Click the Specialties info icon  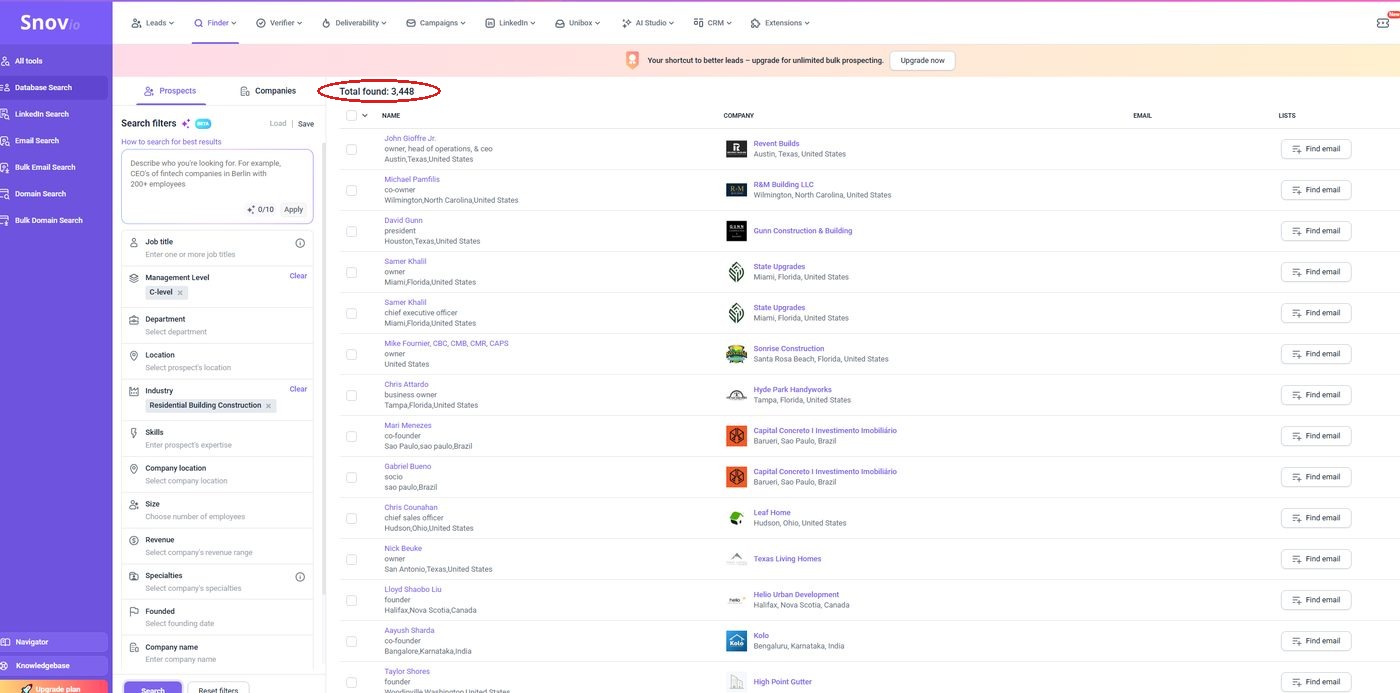pos(300,577)
